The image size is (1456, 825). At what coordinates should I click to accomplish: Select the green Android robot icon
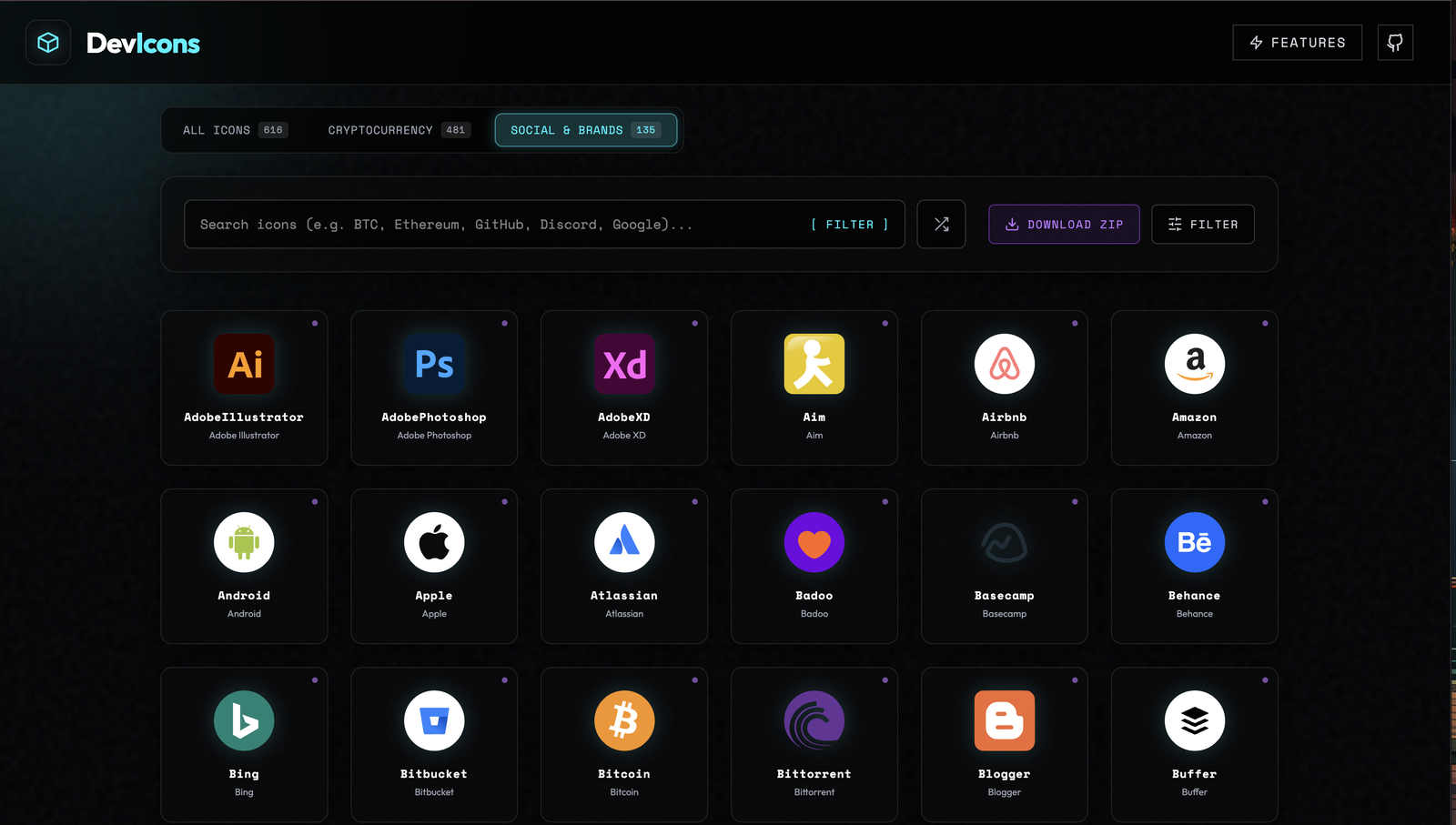click(x=244, y=542)
